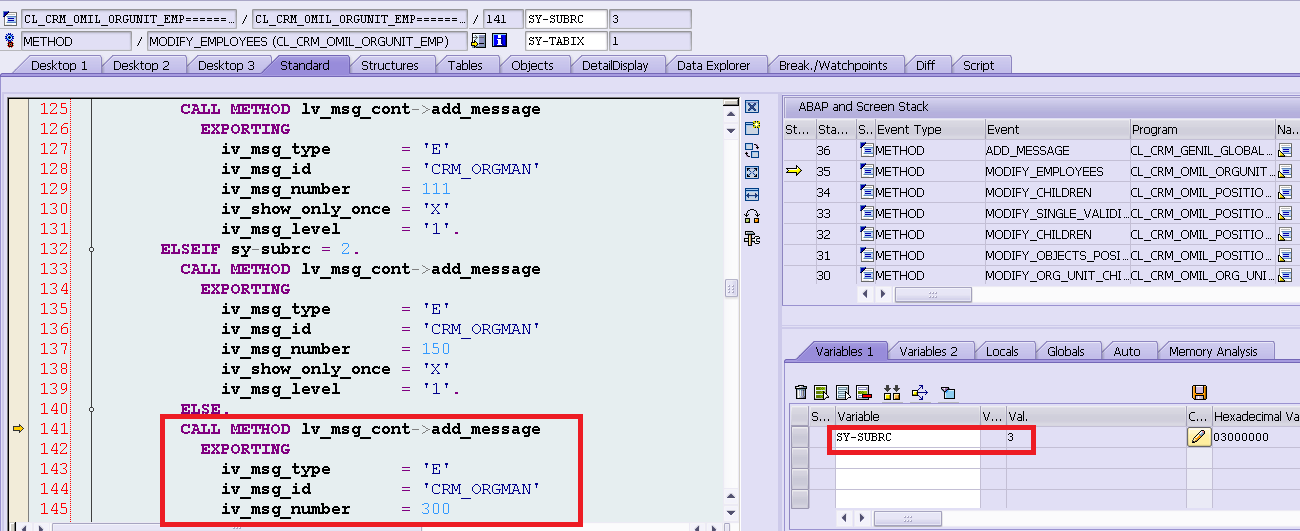Click the method icon of stack row 30
Image resolution: width=1300 pixels, height=531 pixels.
[866, 275]
